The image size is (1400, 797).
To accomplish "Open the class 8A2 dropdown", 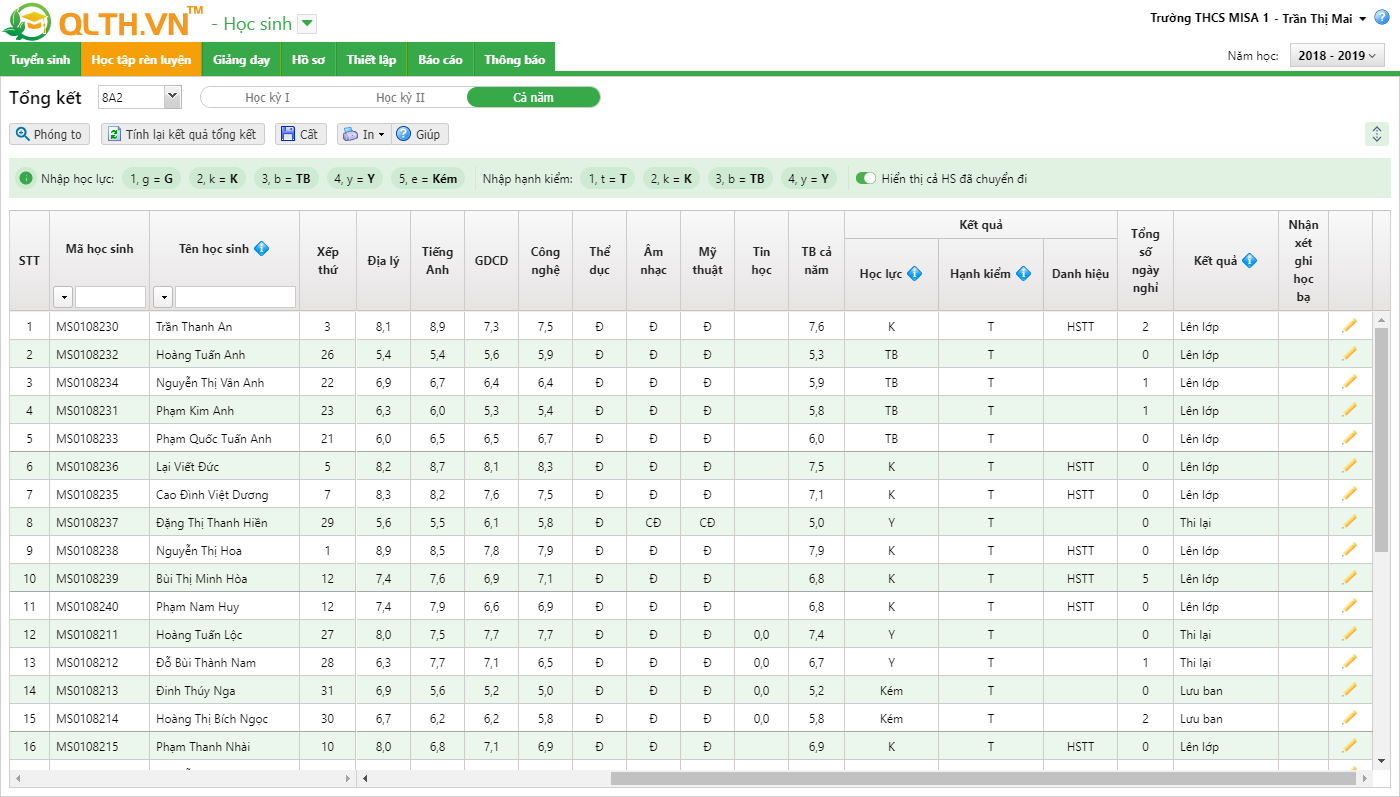I will click(x=172, y=97).
